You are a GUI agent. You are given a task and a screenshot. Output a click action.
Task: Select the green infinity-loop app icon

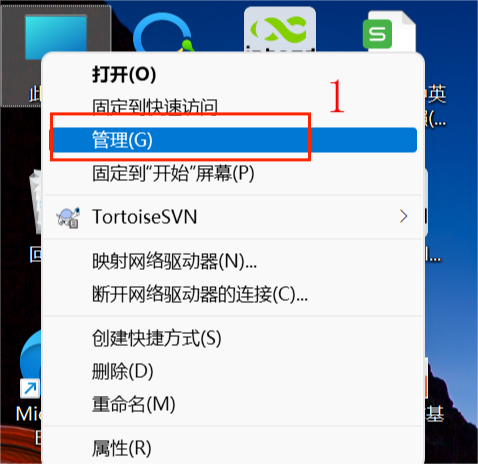point(280,29)
